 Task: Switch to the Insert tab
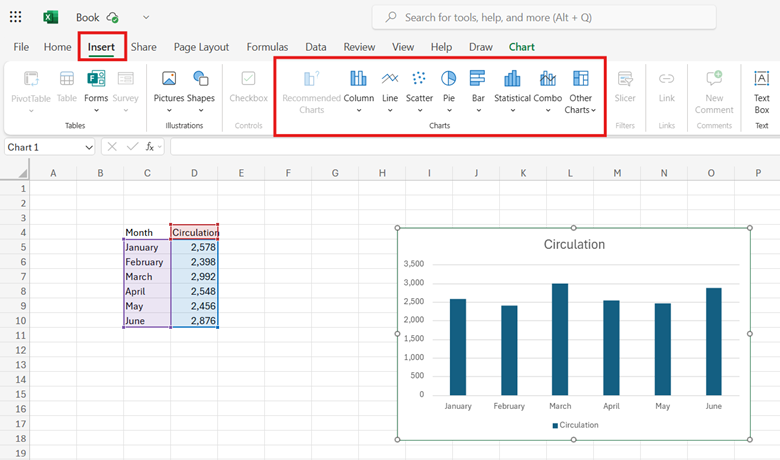click(101, 47)
